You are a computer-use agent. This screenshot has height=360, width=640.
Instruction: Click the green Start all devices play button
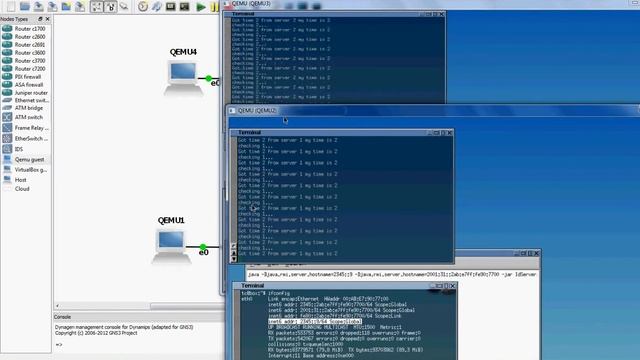pyautogui.click(x=201, y=7)
